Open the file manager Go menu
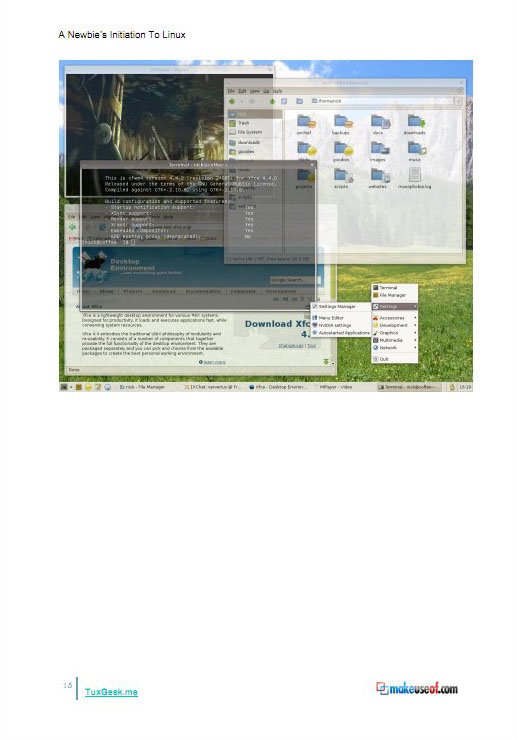Image resolution: width=518 pixels, height=740 pixels. pyautogui.click(x=266, y=91)
